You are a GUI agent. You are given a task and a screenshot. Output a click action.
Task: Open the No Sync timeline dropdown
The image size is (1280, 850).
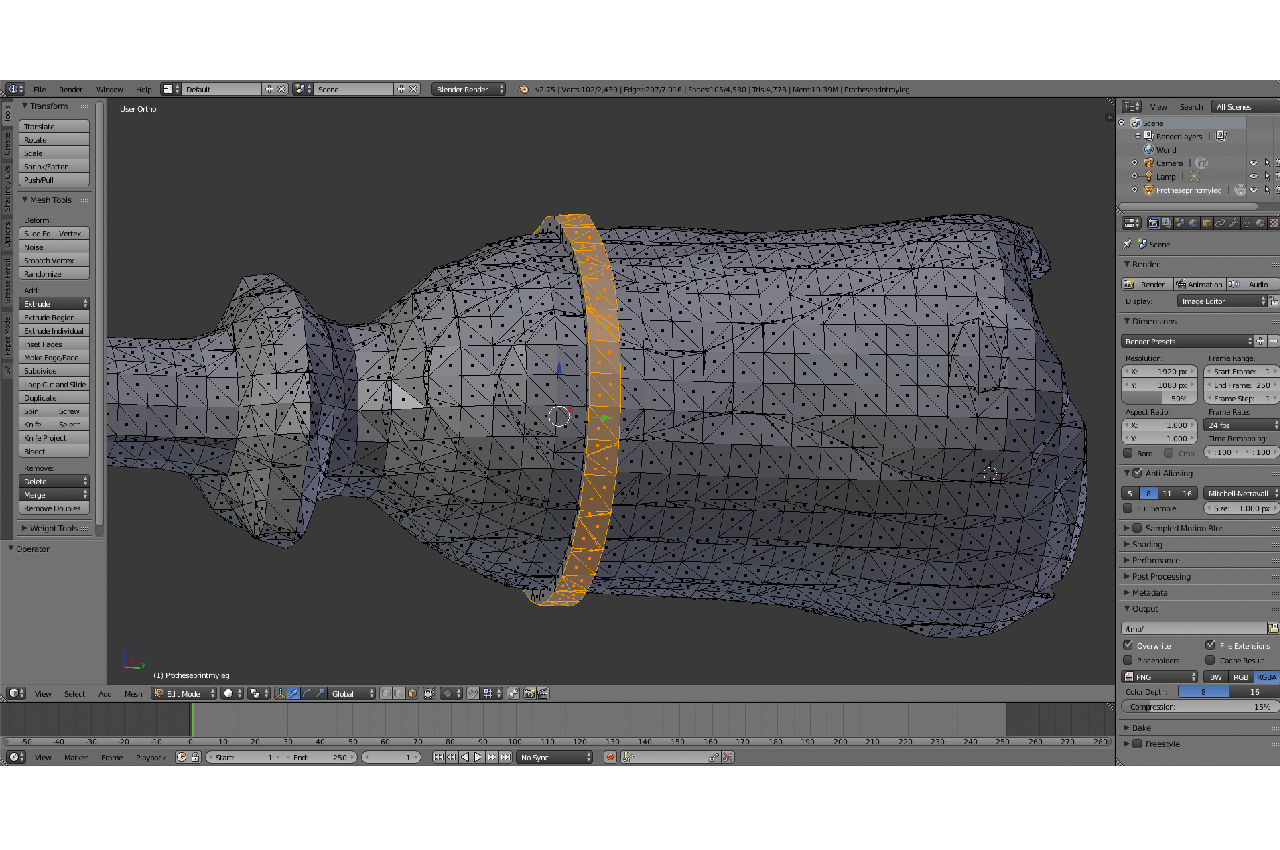[x=555, y=757]
